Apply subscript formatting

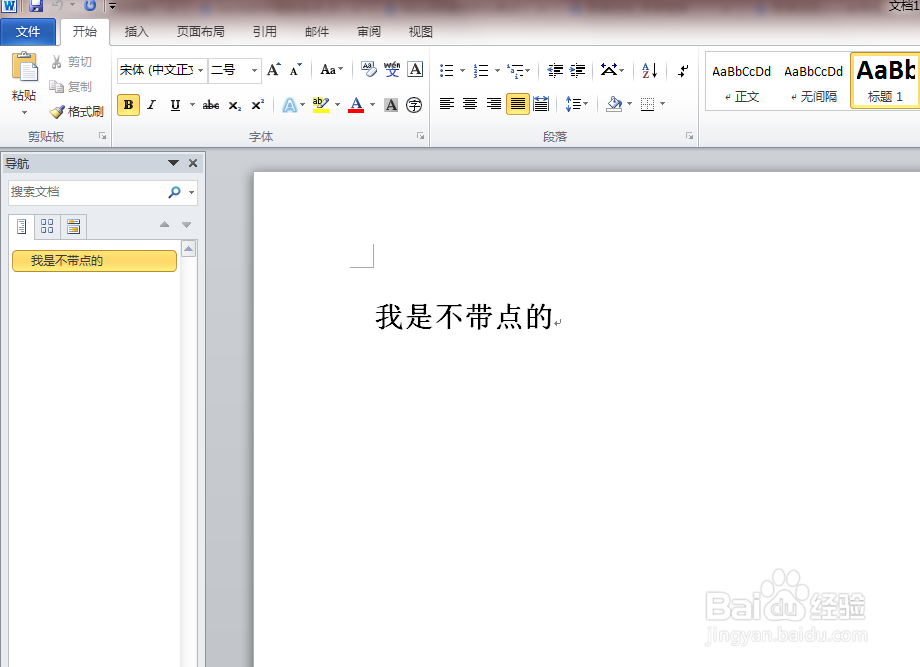tap(234, 103)
